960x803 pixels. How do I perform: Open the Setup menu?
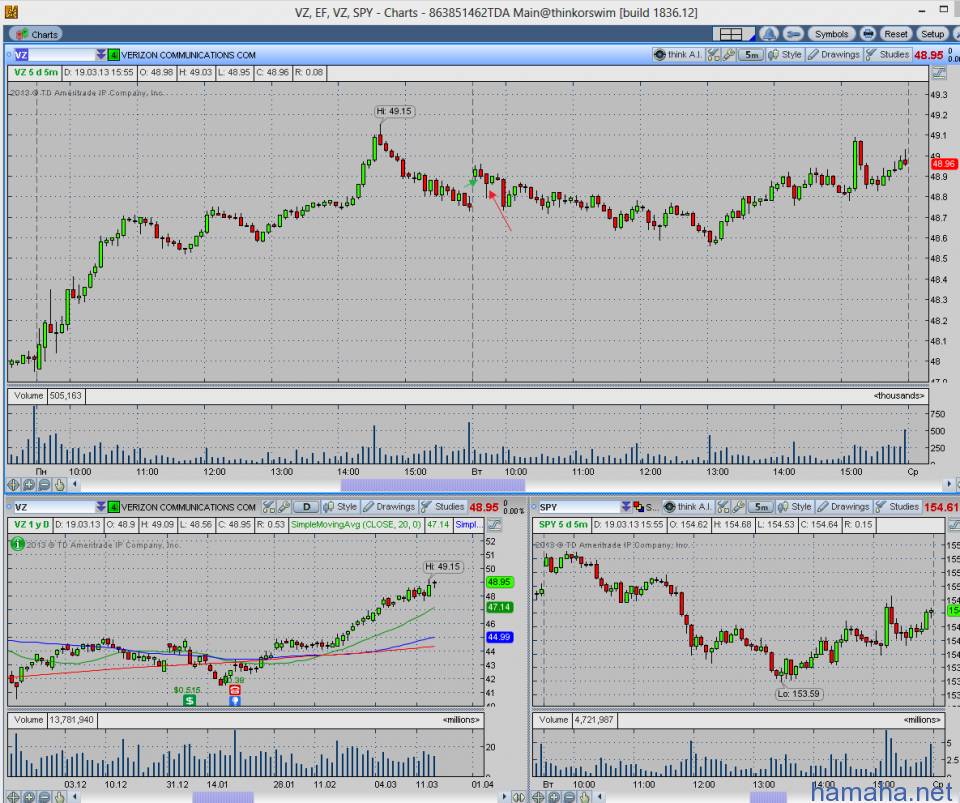(x=932, y=34)
